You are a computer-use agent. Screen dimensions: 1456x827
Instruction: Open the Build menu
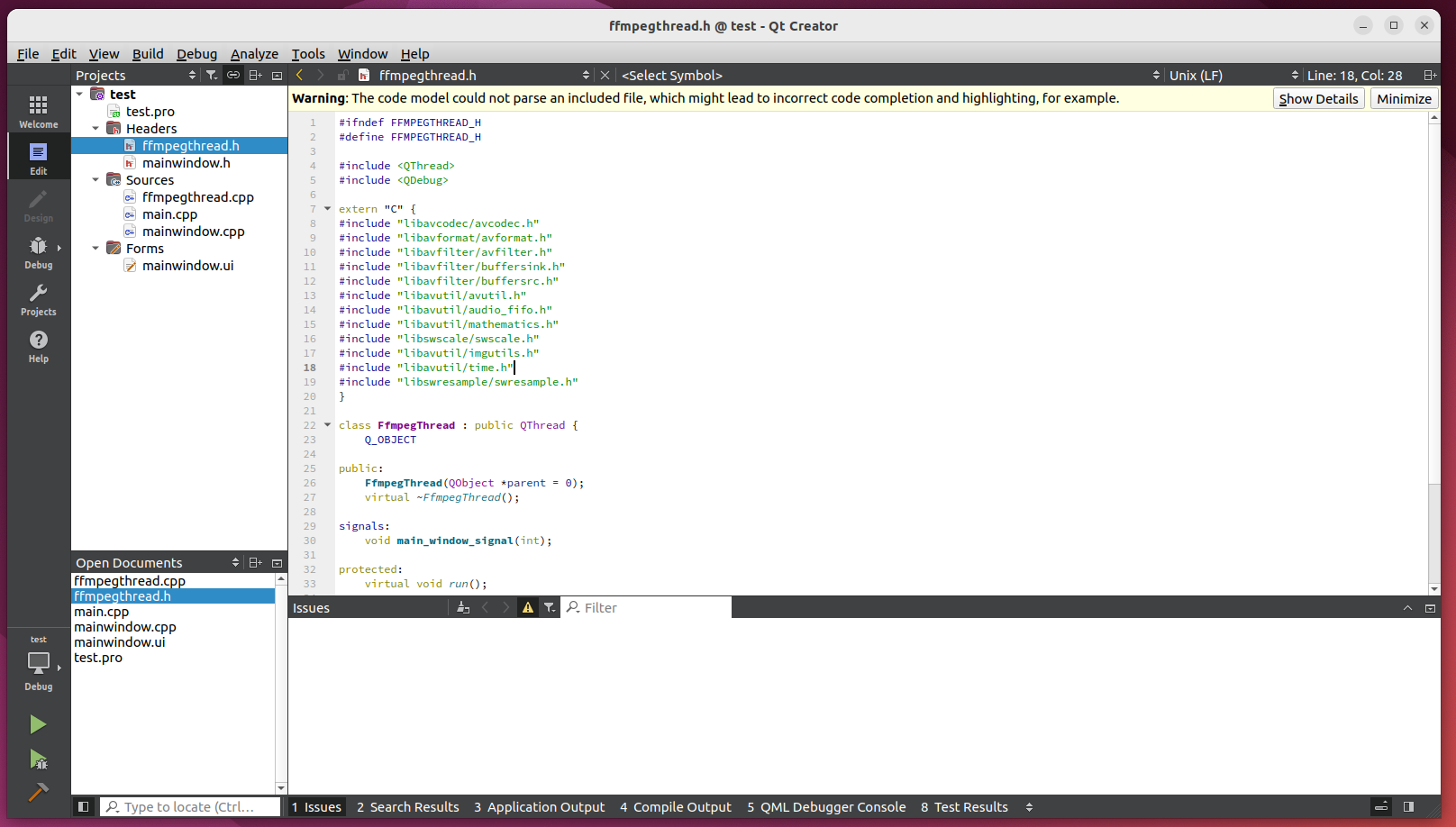(148, 54)
